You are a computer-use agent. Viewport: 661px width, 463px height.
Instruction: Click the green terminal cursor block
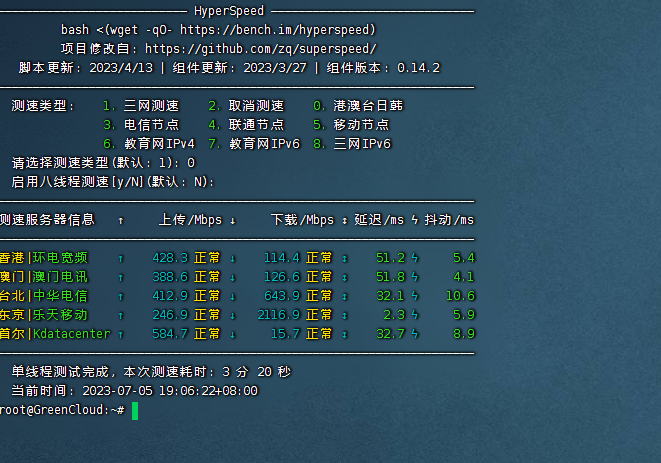pyautogui.click(x=135, y=411)
